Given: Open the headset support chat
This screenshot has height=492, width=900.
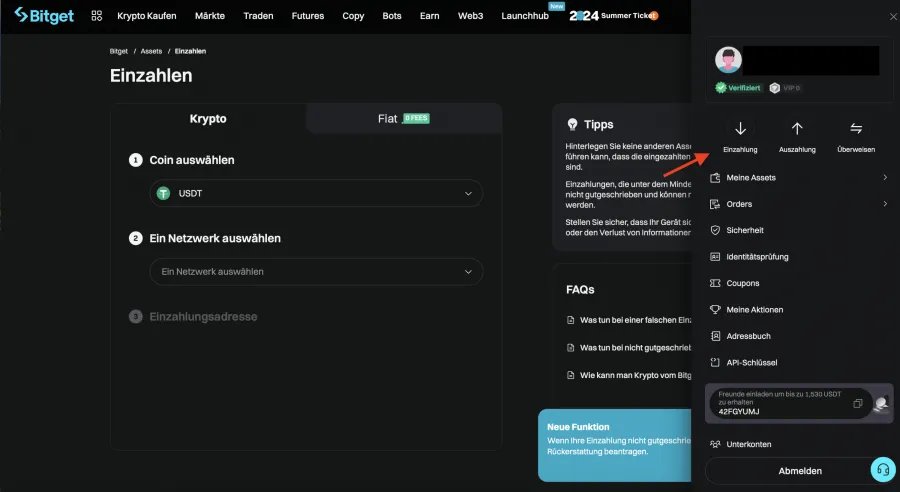Looking at the screenshot, I should [x=883, y=470].
